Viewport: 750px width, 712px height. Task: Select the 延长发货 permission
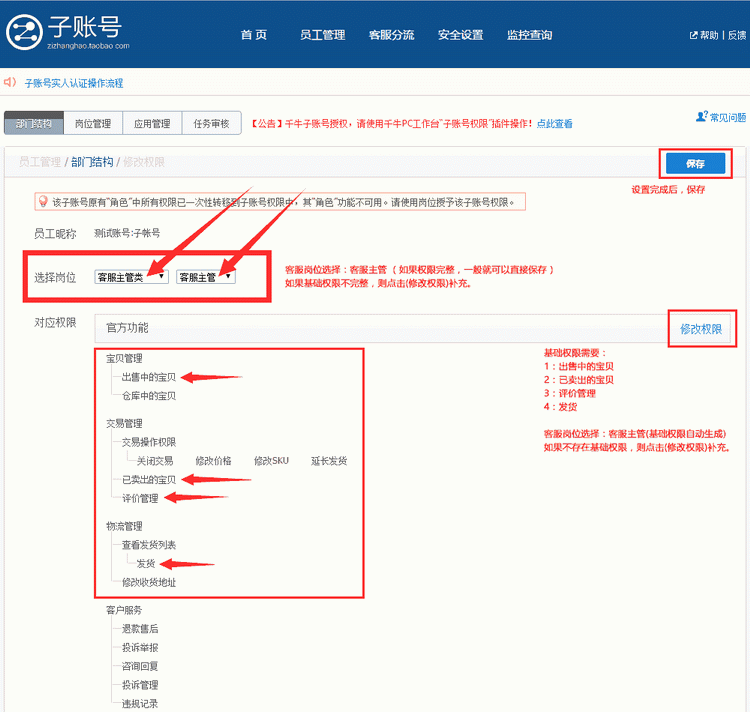[x=329, y=460]
